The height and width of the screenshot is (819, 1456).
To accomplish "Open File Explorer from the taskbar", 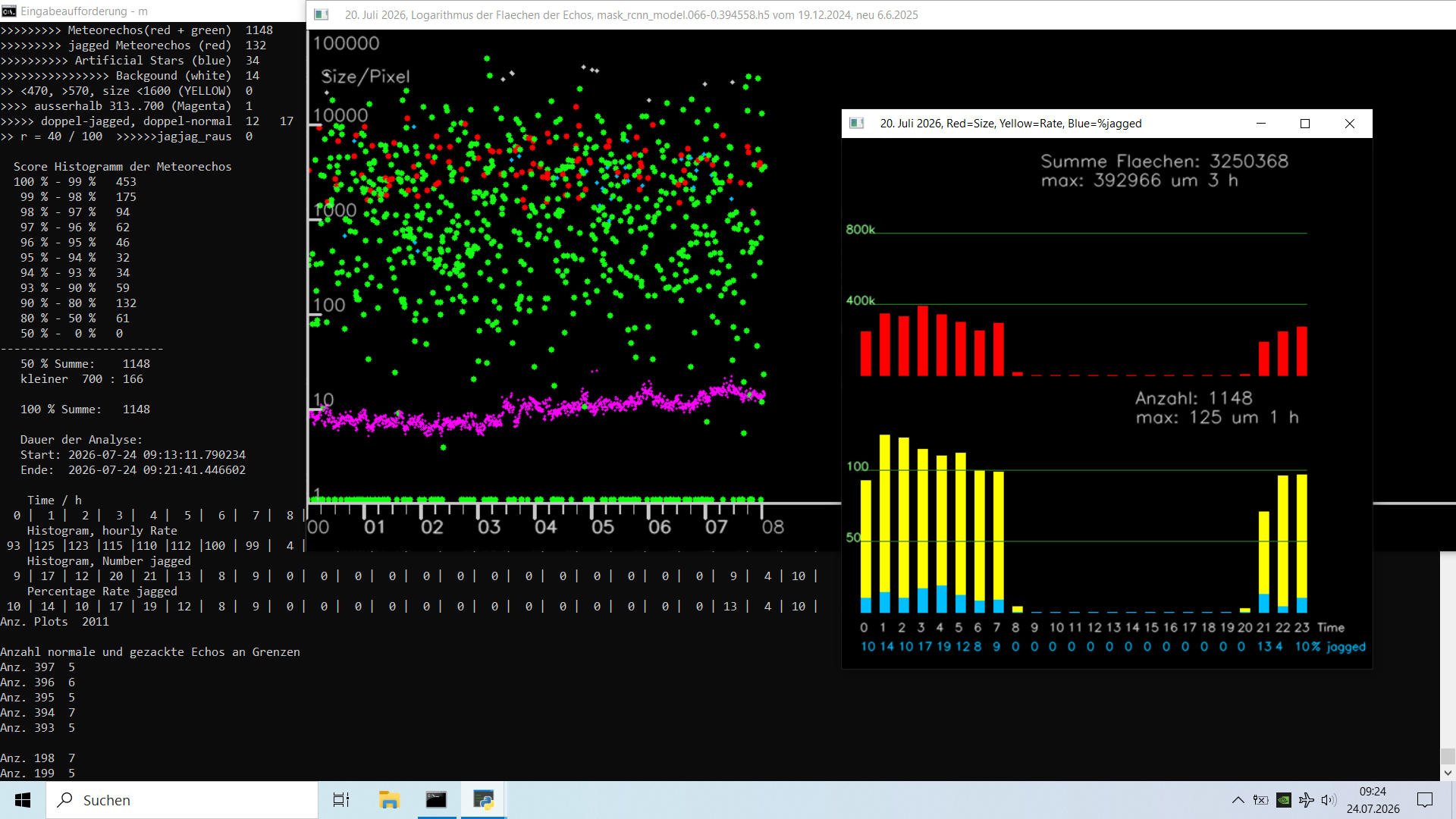I will (x=389, y=800).
